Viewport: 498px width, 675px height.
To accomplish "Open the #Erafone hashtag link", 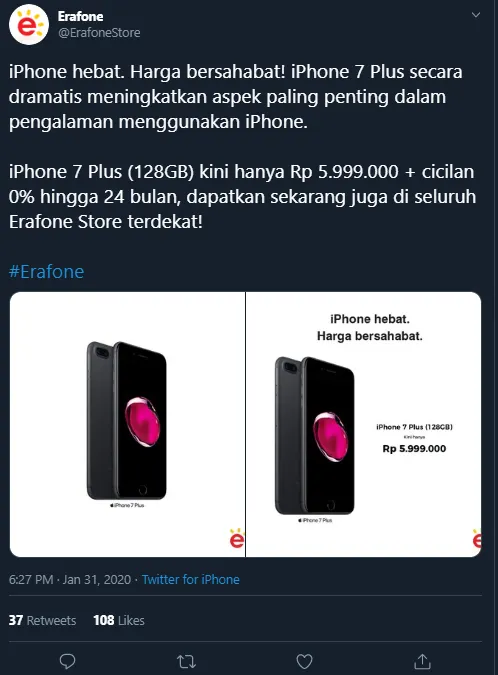I will pyautogui.click(x=46, y=272).
